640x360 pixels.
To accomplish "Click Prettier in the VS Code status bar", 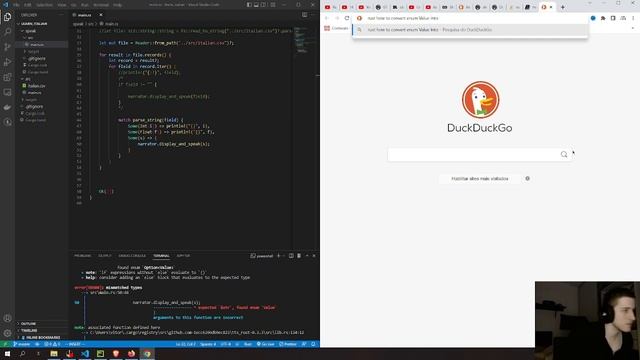I will [x=288, y=344].
